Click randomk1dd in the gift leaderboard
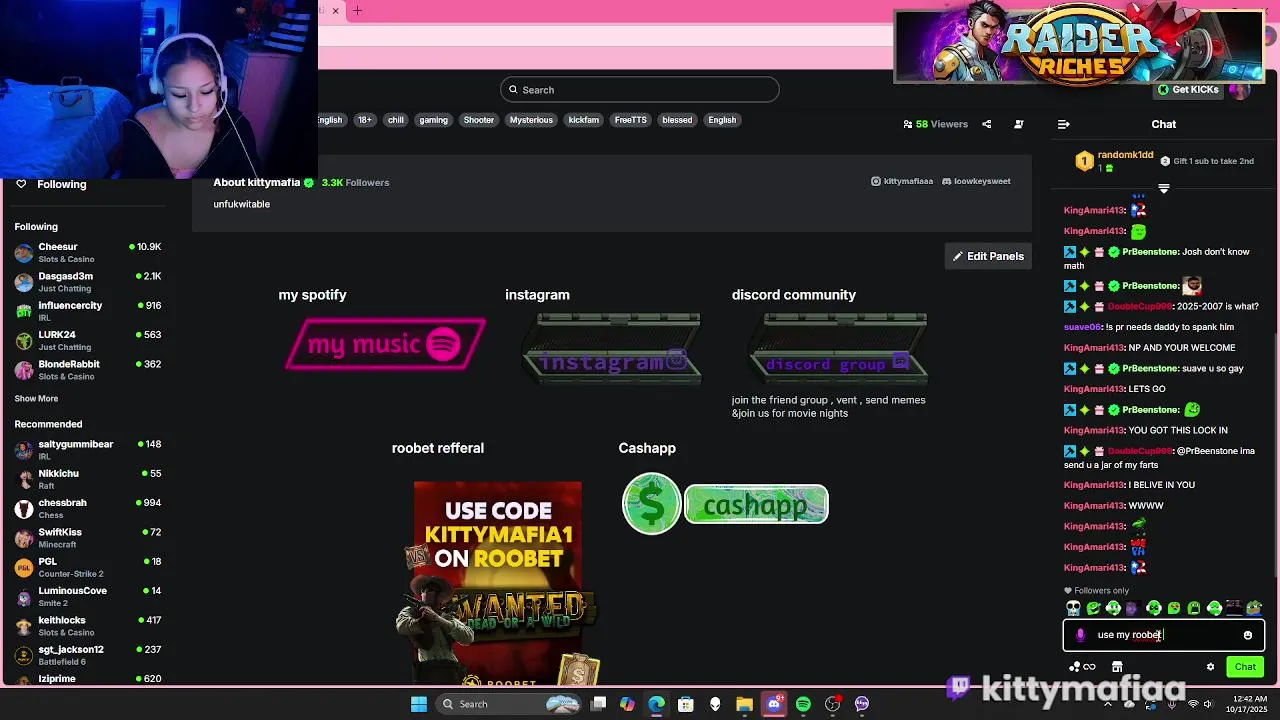The image size is (1280, 720). pyautogui.click(x=1125, y=155)
